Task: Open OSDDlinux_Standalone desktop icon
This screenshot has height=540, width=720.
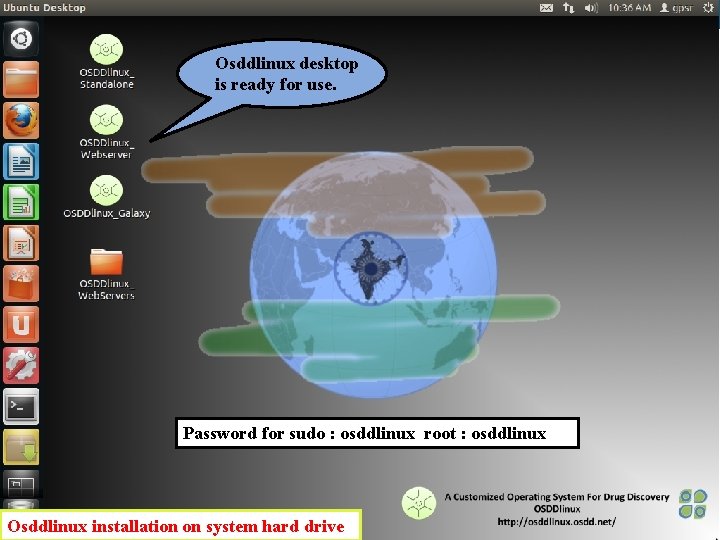Action: point(106,49)
